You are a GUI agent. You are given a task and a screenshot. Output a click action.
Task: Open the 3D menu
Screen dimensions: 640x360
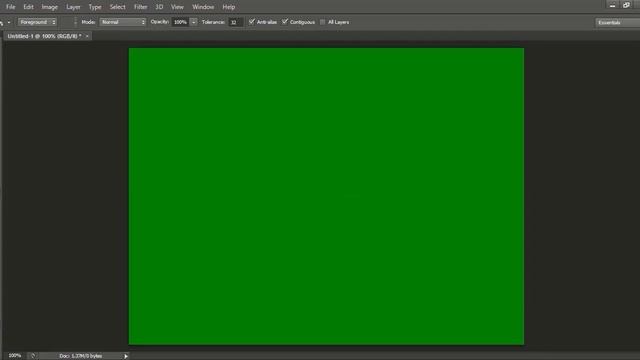coord(159,7)
